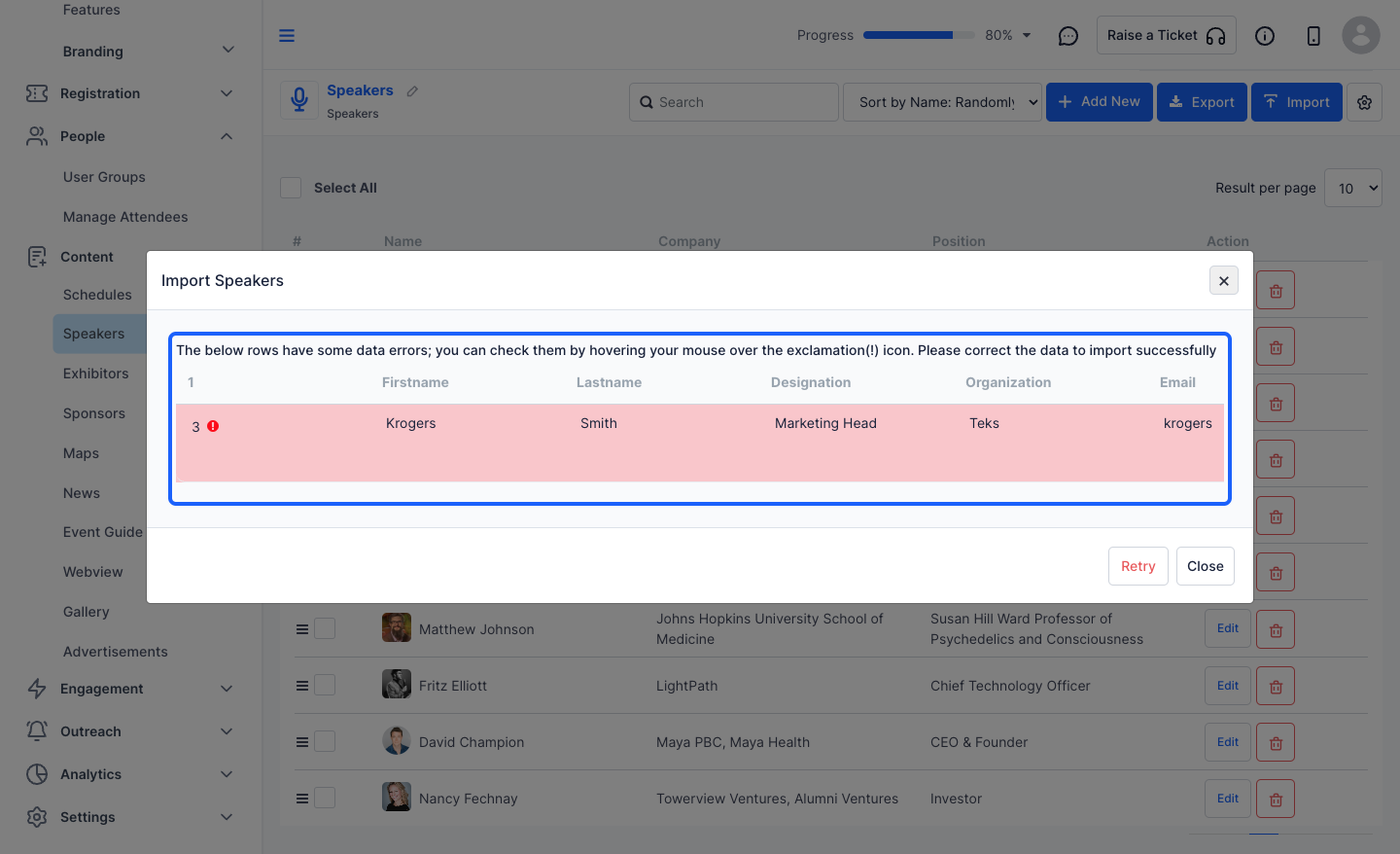
Task: Check the David Champion row checkbox
Action: 325,741
